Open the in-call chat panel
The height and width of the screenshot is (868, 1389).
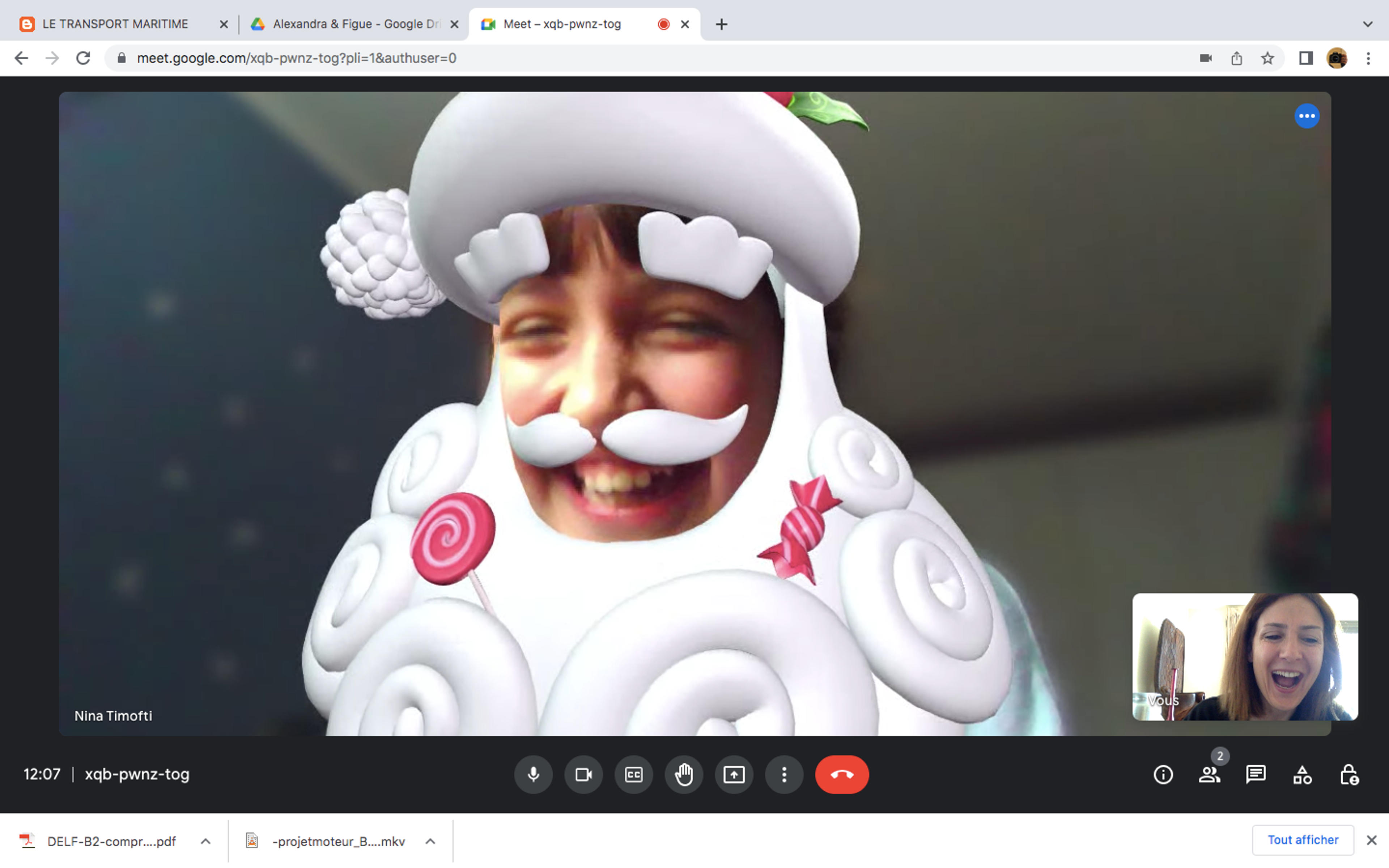1256,775
